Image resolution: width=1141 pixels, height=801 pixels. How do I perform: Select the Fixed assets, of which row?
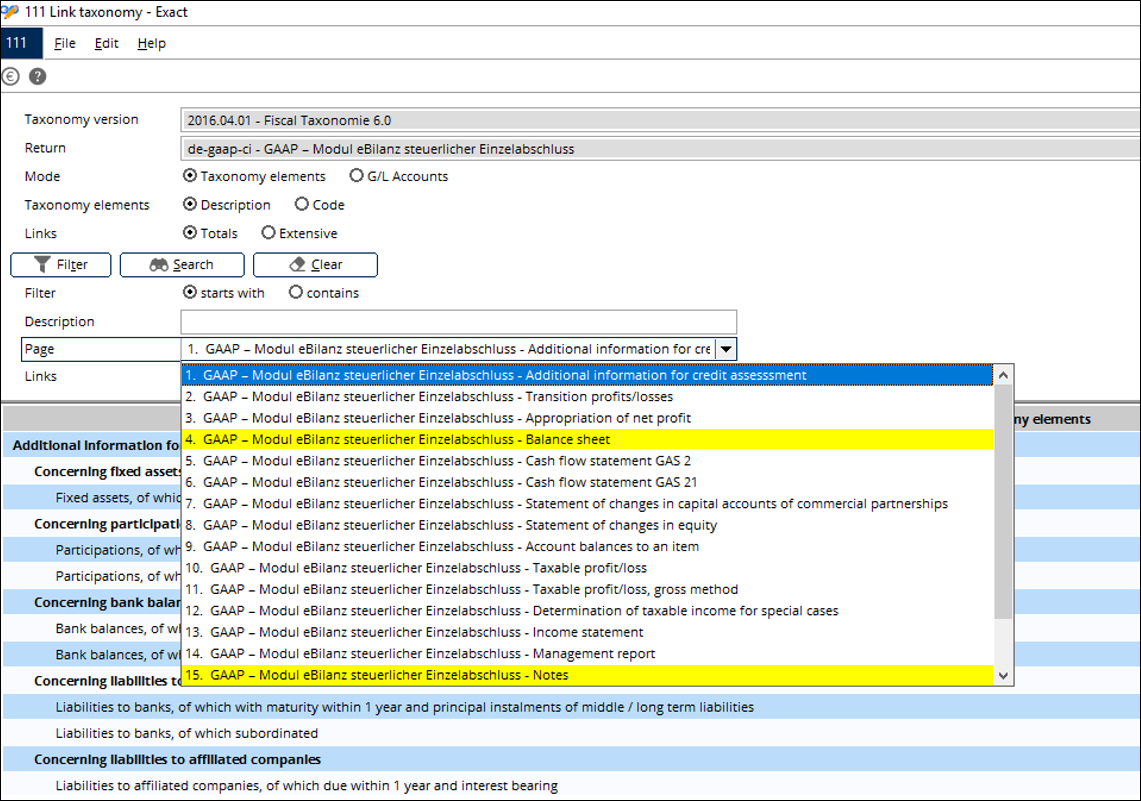92,498
